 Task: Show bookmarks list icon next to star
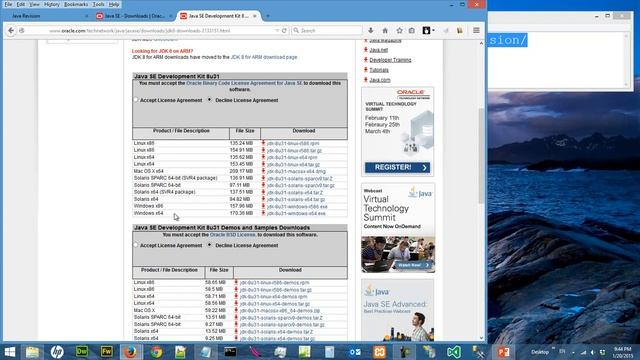[412, 31]
